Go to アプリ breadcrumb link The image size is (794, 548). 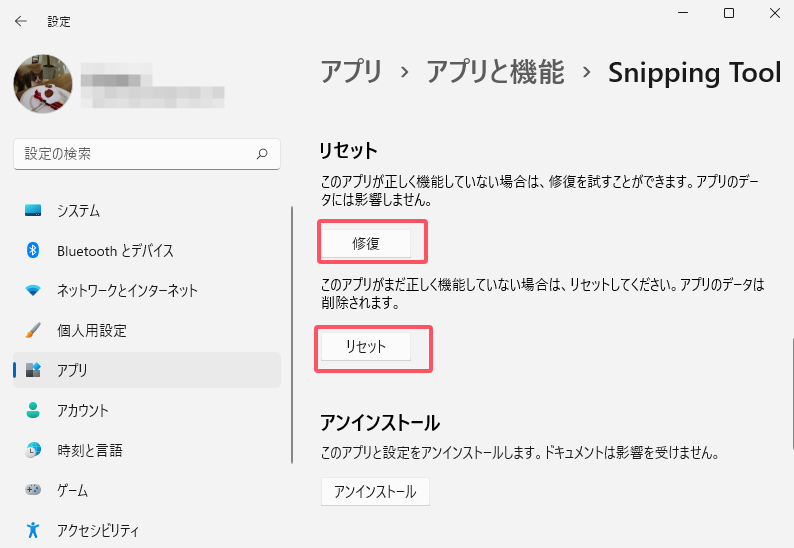click(351, 72)
